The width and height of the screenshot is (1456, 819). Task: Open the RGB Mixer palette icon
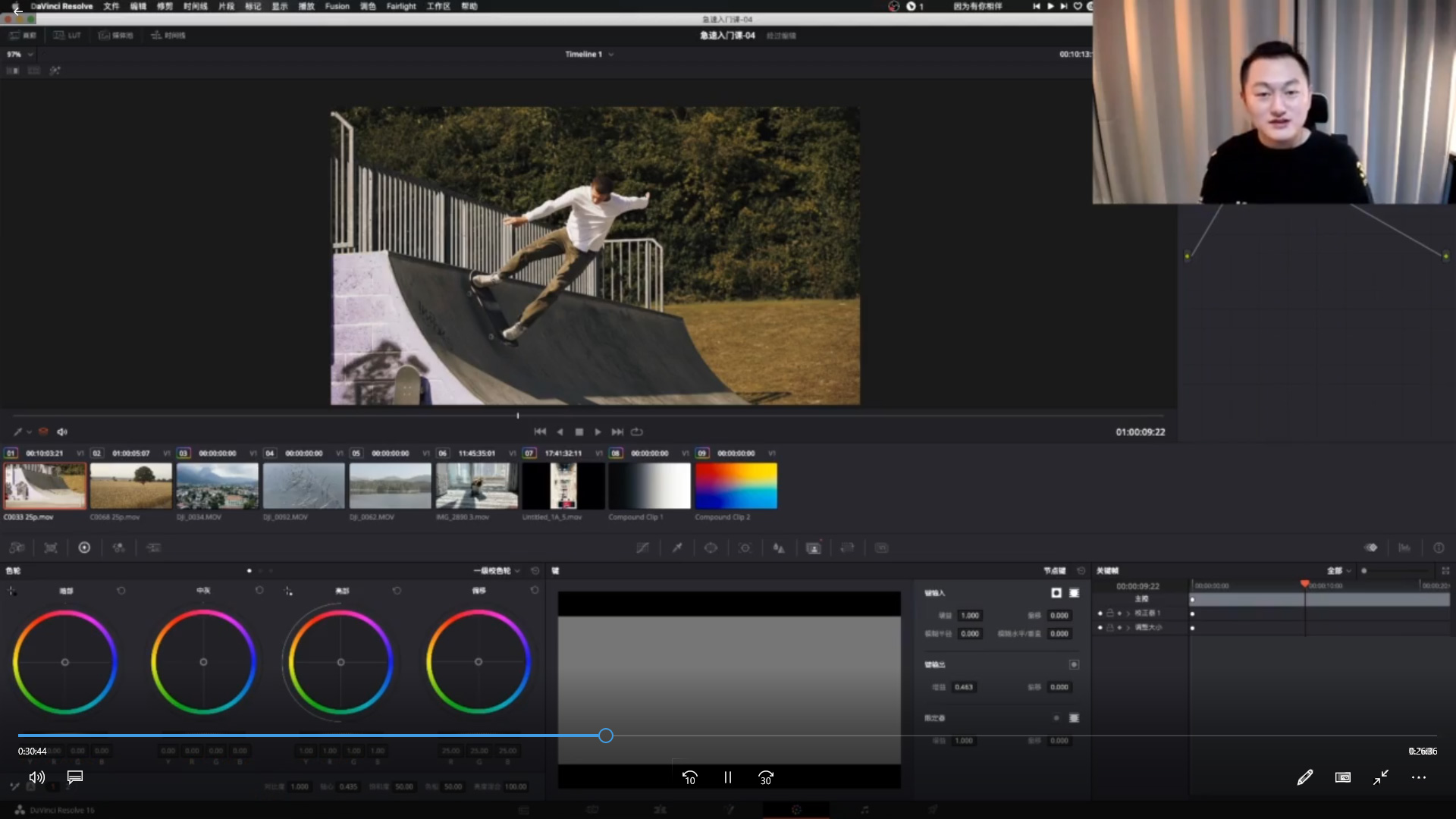118,548
